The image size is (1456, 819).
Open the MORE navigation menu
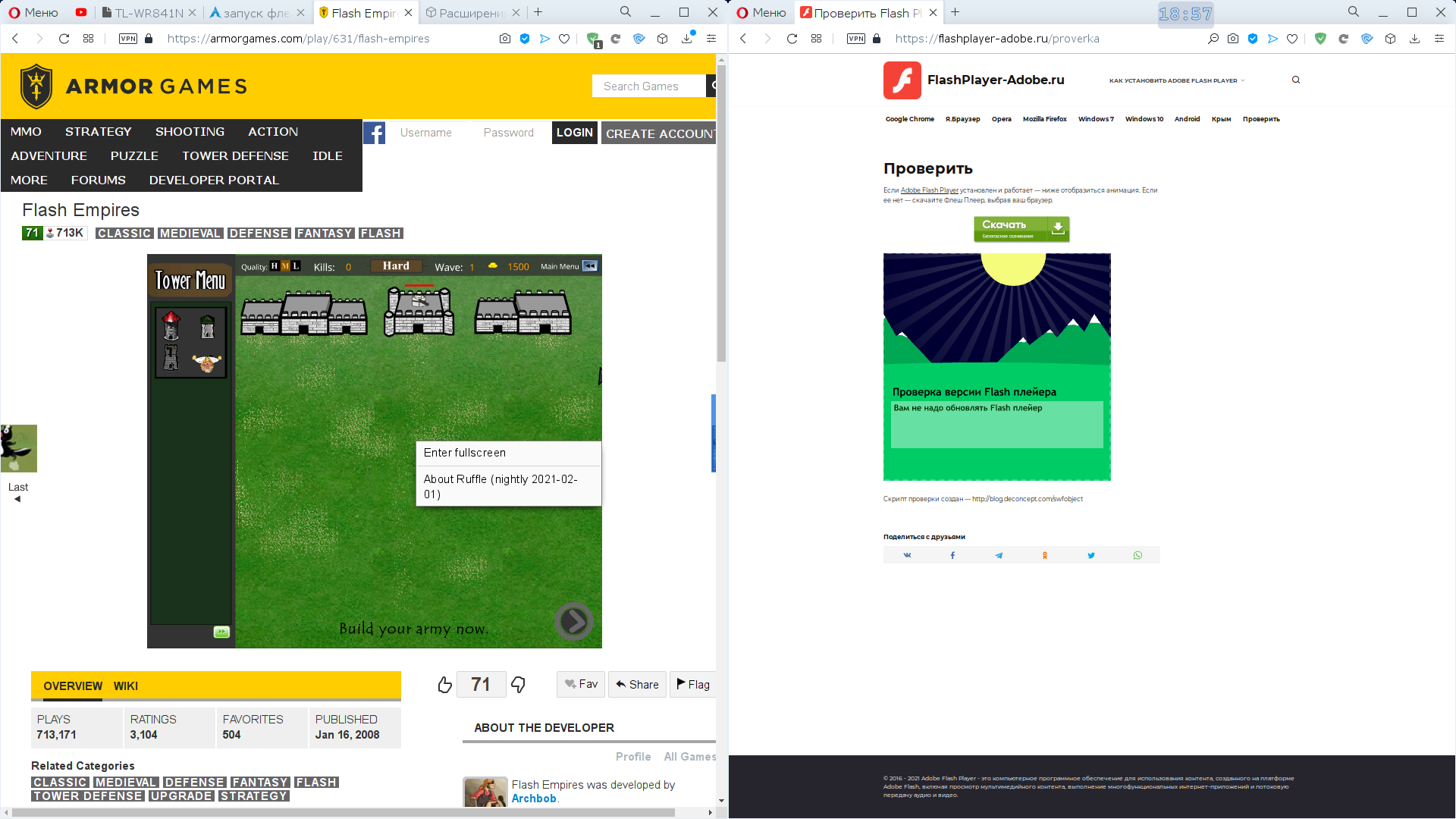click(x=29, y=180)
